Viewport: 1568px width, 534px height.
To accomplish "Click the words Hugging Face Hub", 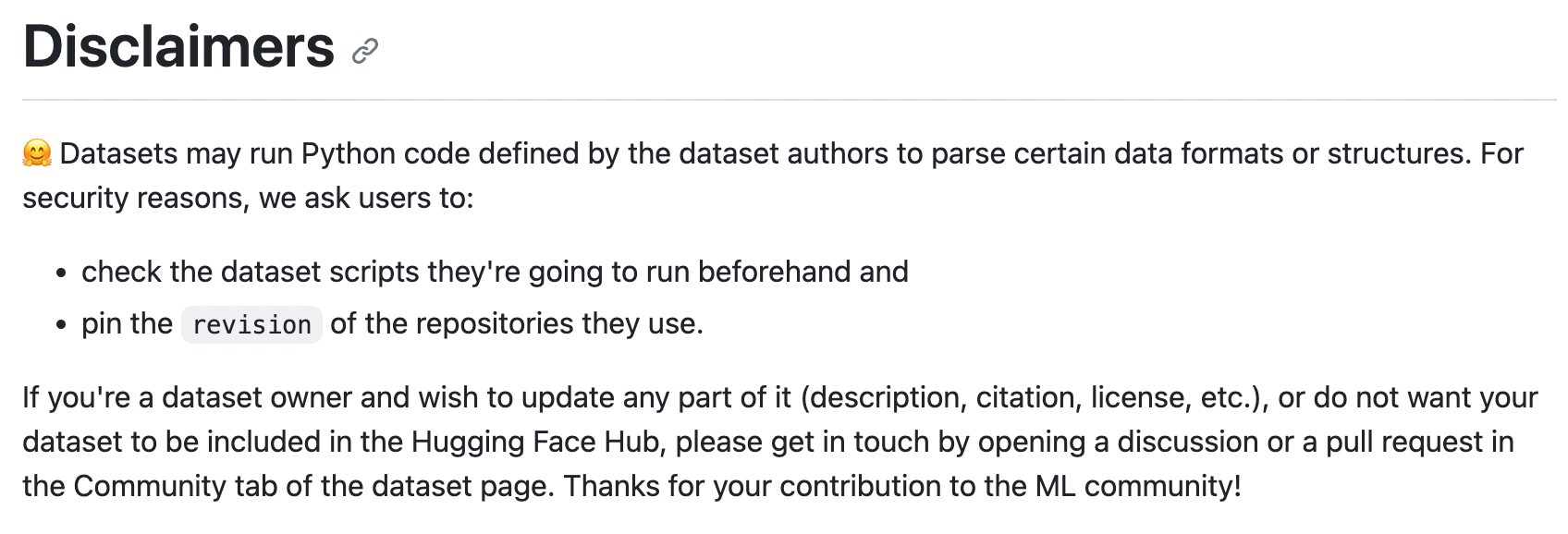I will pos(537,442).
